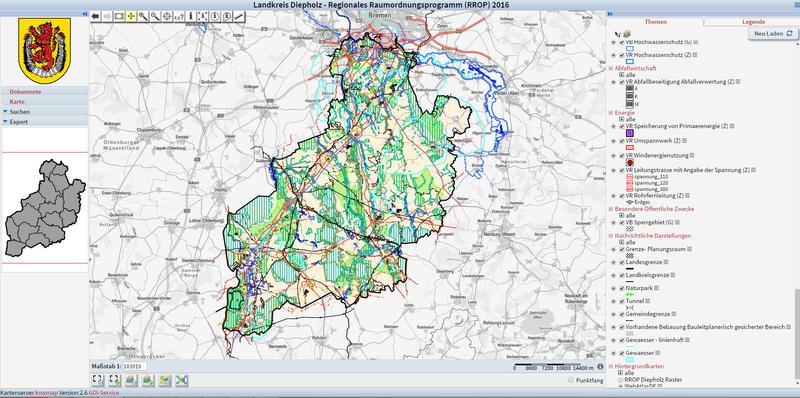Select the measure distance ruler tool
Screen dimensions: 800x398
coord(239,16)
